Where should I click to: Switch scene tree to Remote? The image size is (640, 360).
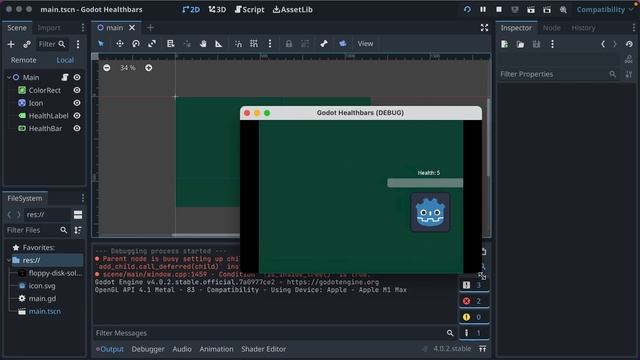pos(23,60)
